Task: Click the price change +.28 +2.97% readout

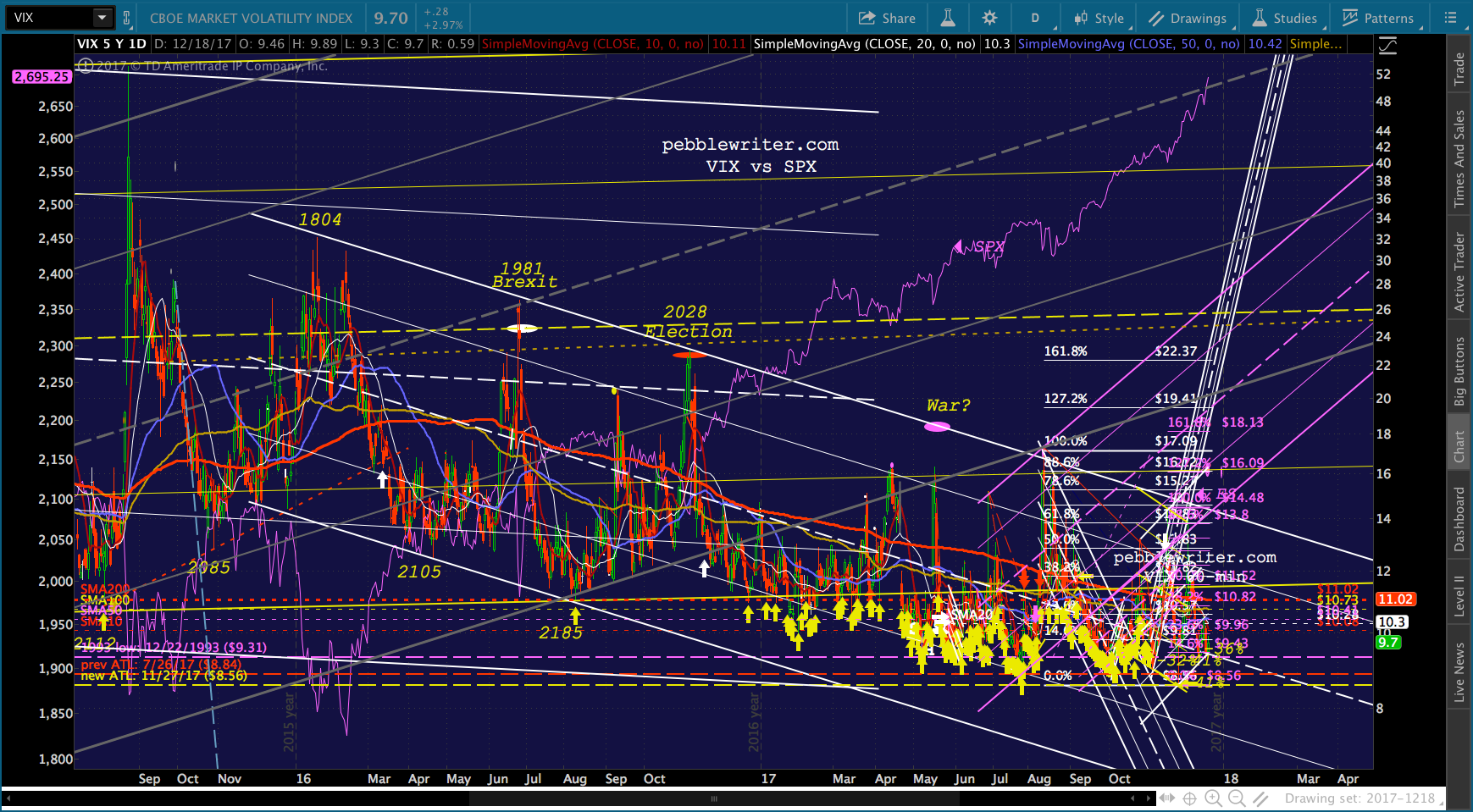Action: tap(443, 18)
